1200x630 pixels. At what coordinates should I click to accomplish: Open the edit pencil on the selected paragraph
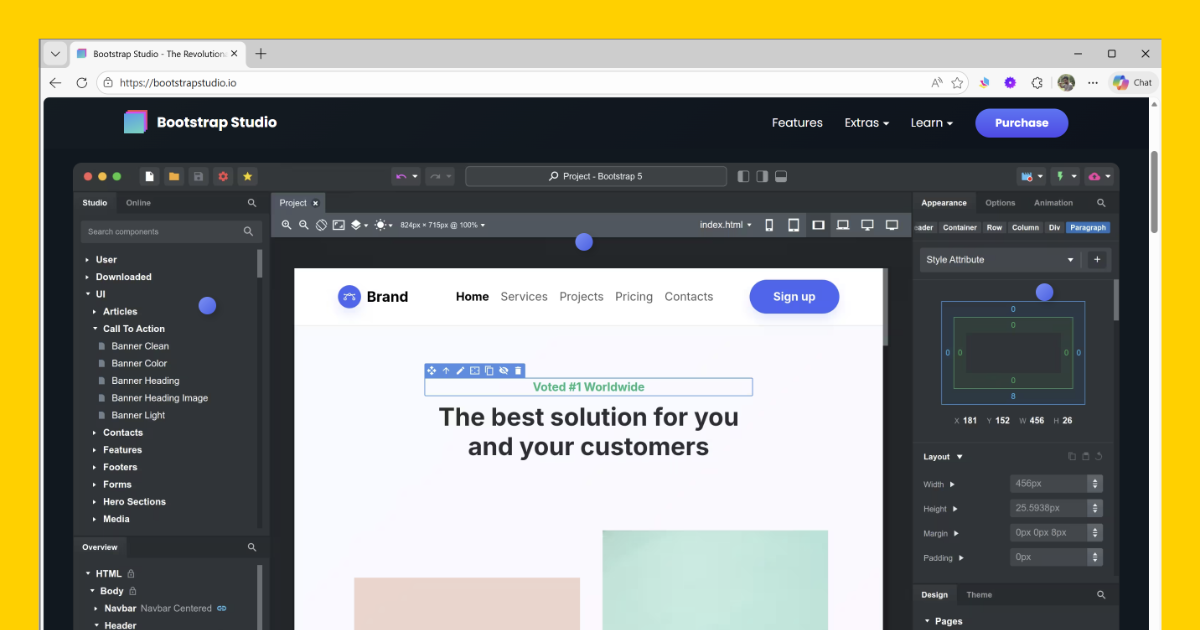click(459, 370)
